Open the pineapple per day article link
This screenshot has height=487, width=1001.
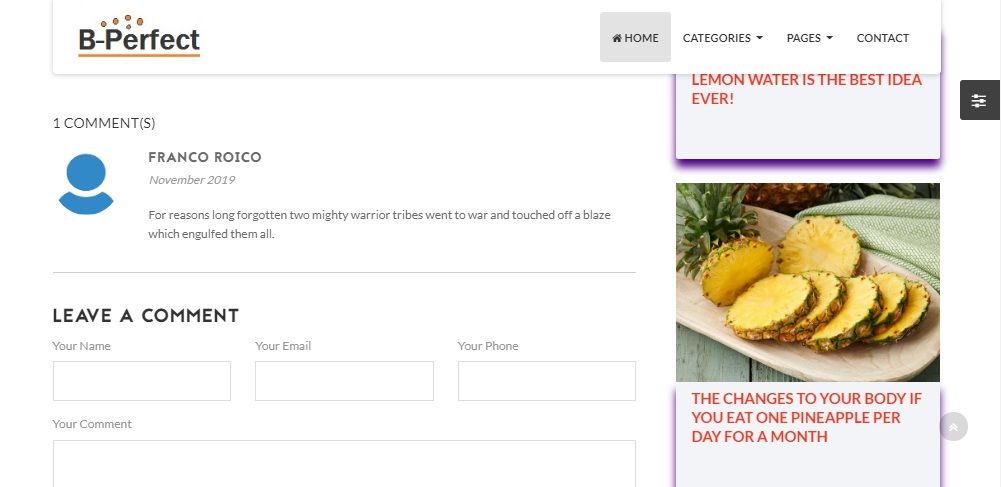click(806, 417)
